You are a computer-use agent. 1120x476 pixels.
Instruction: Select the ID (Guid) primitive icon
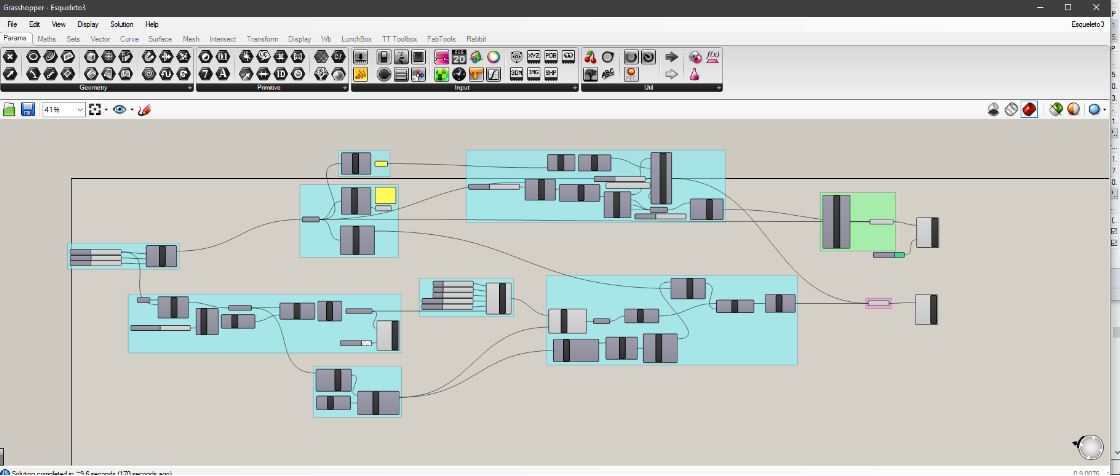pyautogui.click(x=281, y=74)
